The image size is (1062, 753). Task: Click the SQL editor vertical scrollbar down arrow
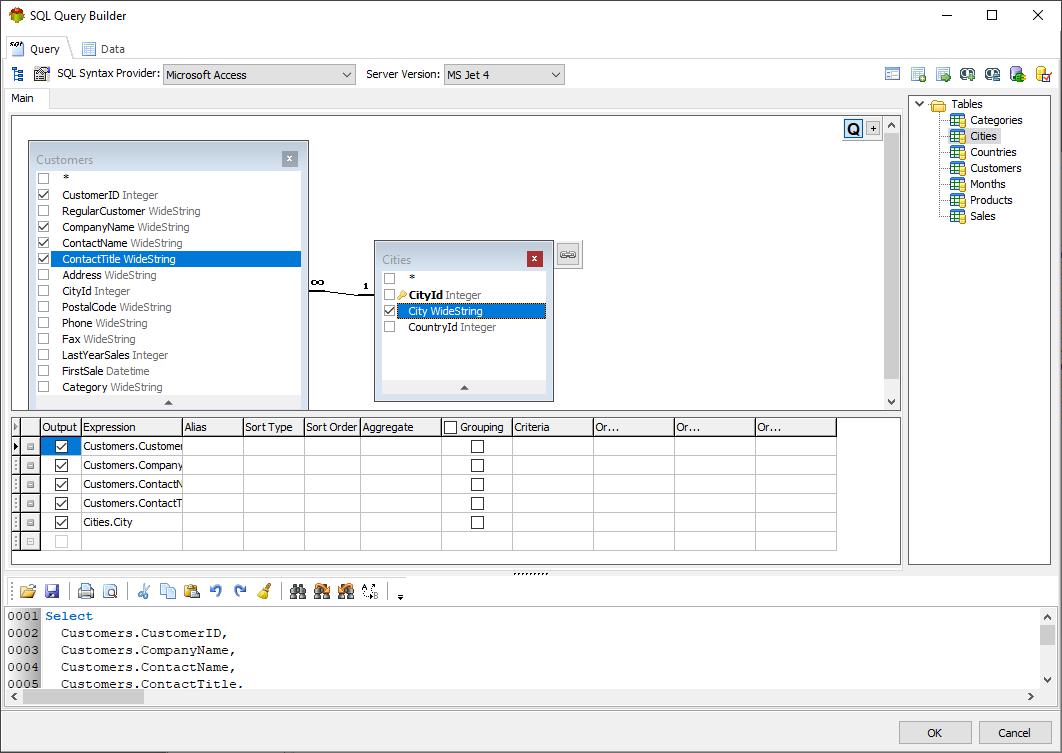coord(1047,679)
